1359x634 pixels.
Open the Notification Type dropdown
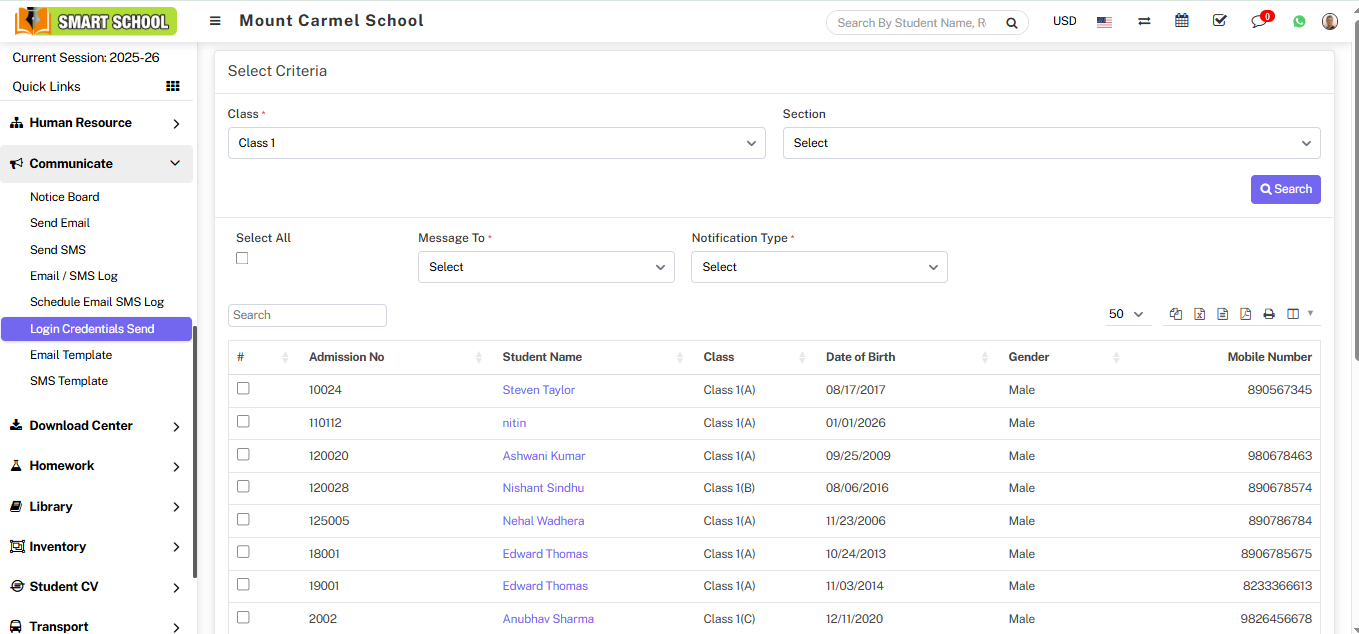coord(819,267)
